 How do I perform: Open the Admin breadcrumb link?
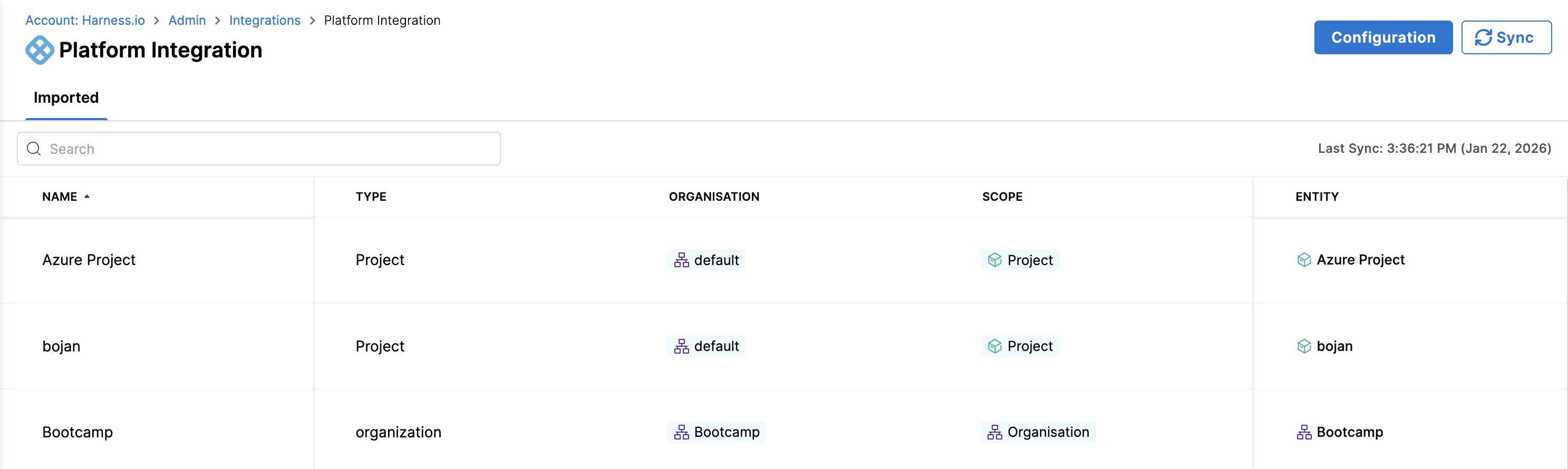click(187, 20)
